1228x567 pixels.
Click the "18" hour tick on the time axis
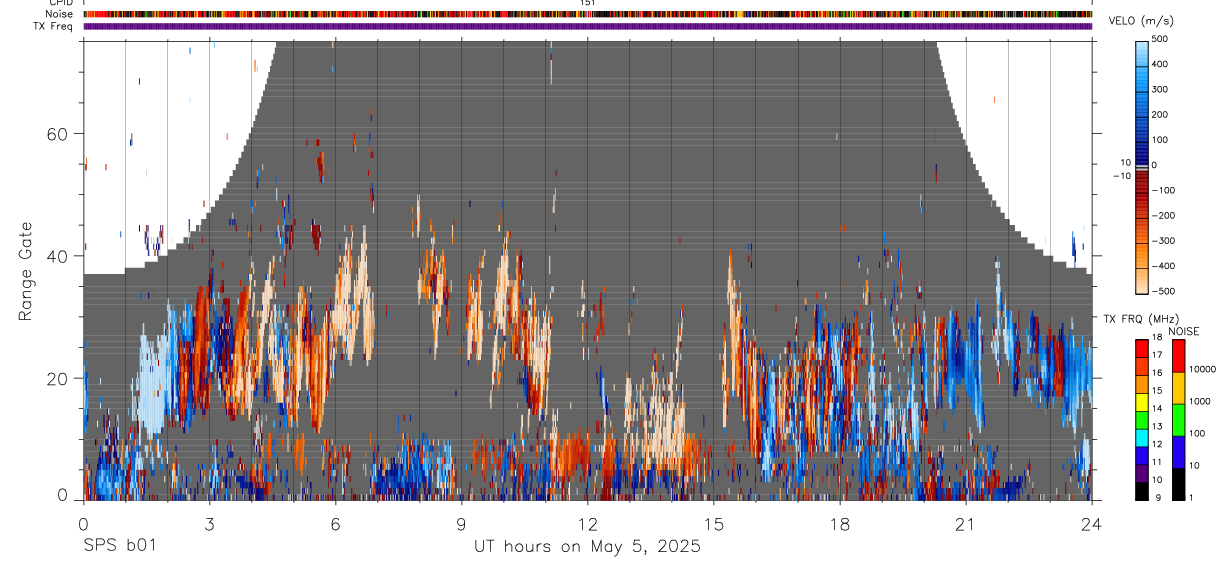tap(839, 523)
